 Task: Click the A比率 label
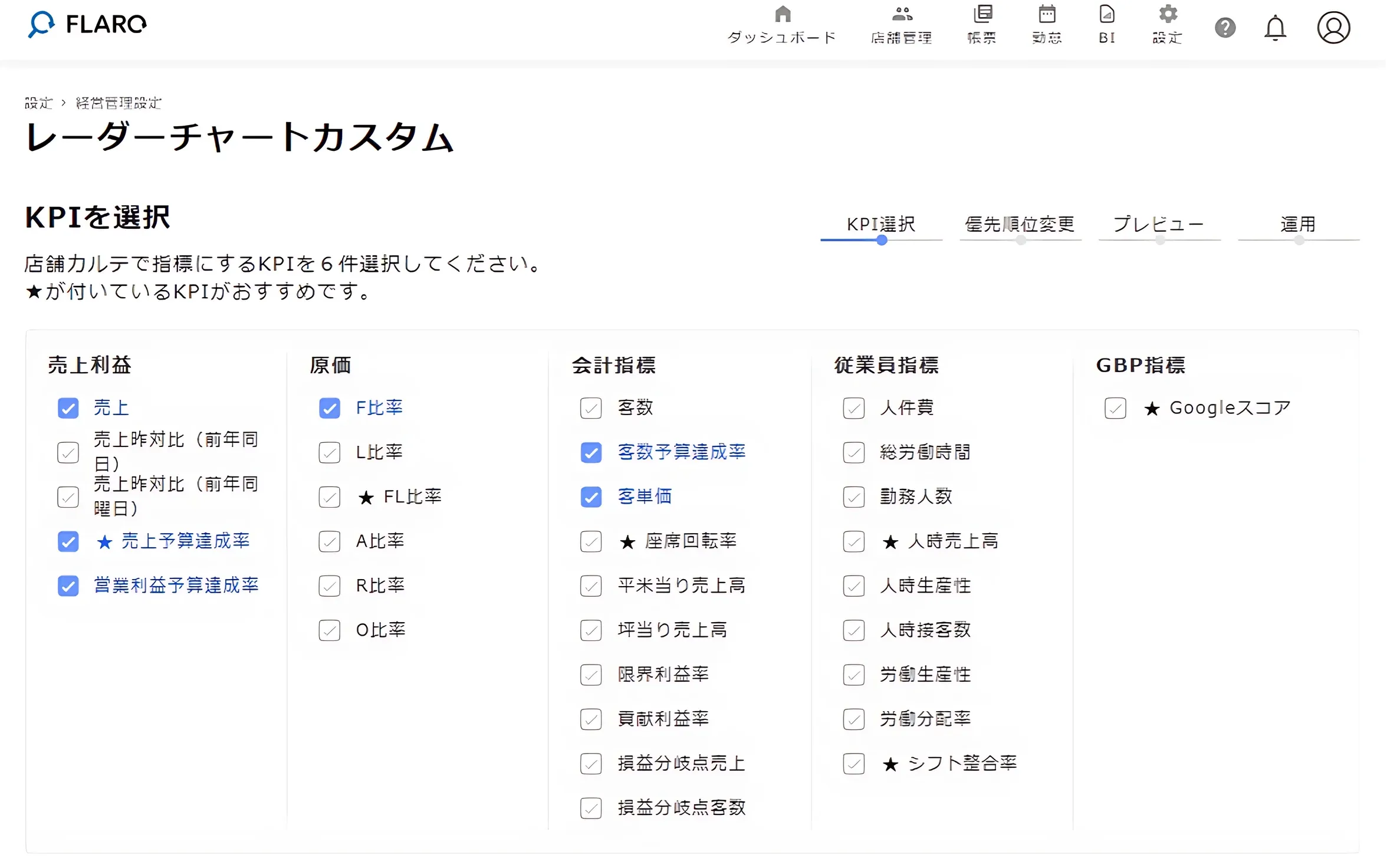(380, 541)
